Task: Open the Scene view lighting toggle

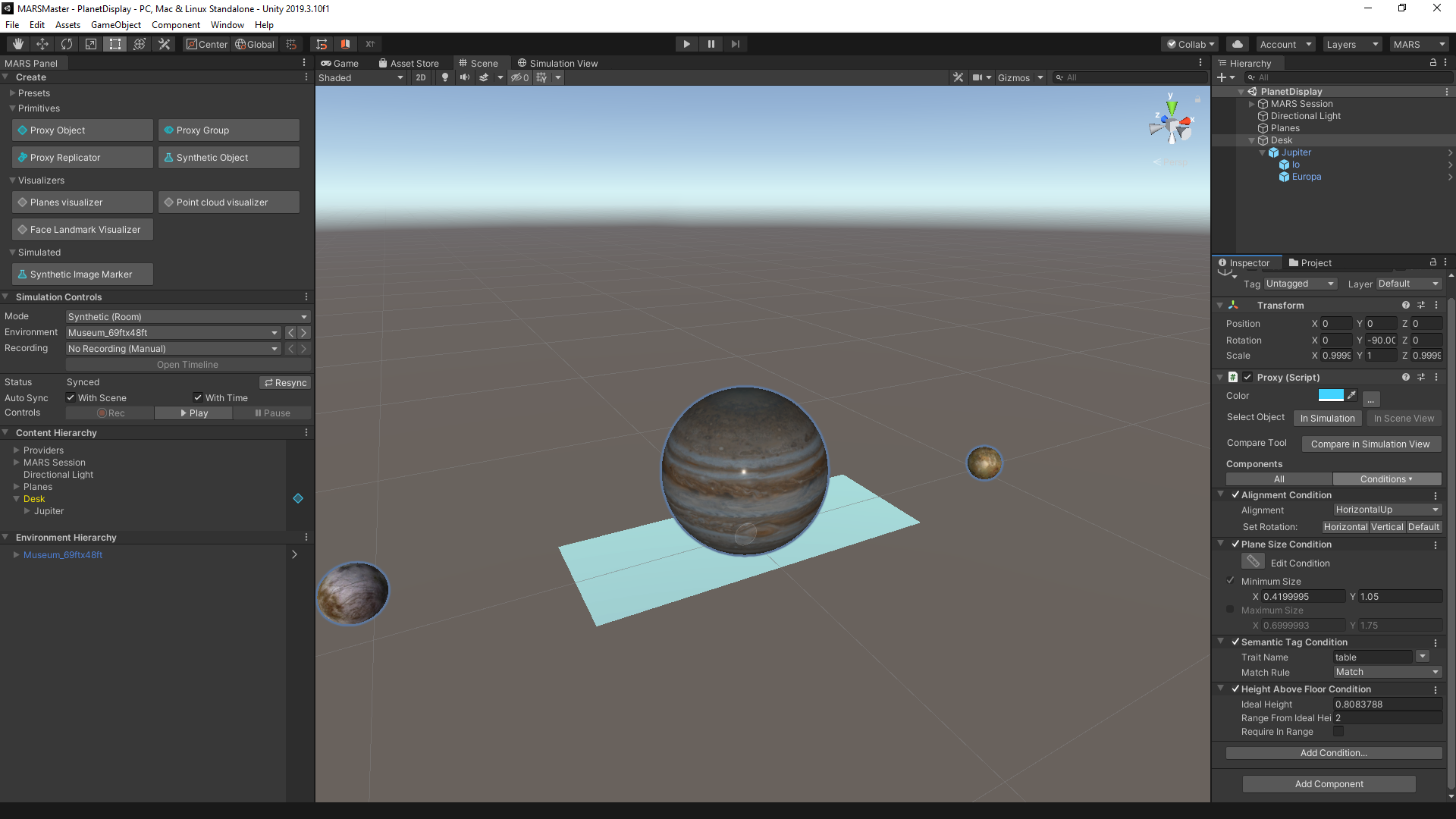Action: (x=444, y=77)
